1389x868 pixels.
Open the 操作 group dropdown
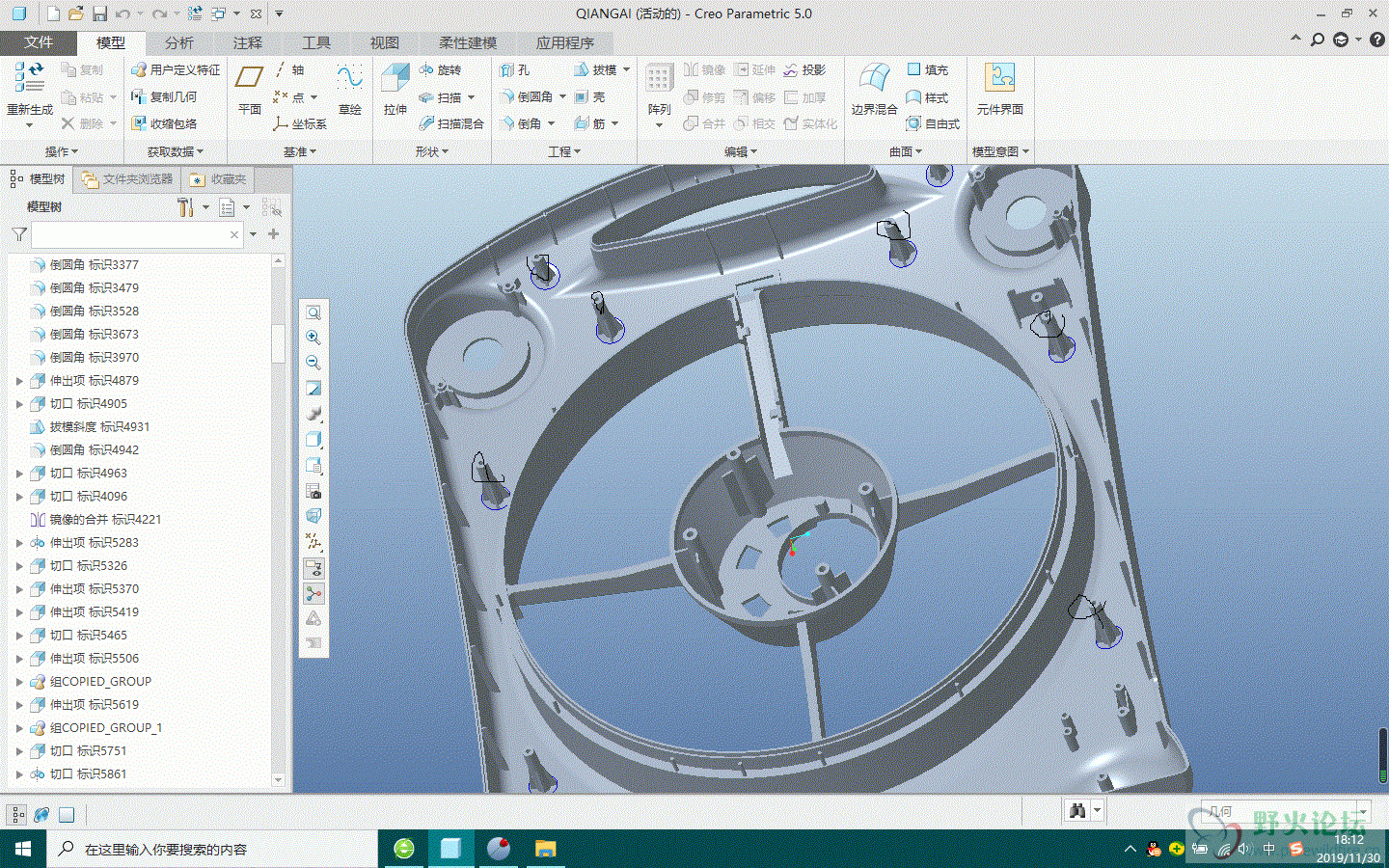(62, 151)
